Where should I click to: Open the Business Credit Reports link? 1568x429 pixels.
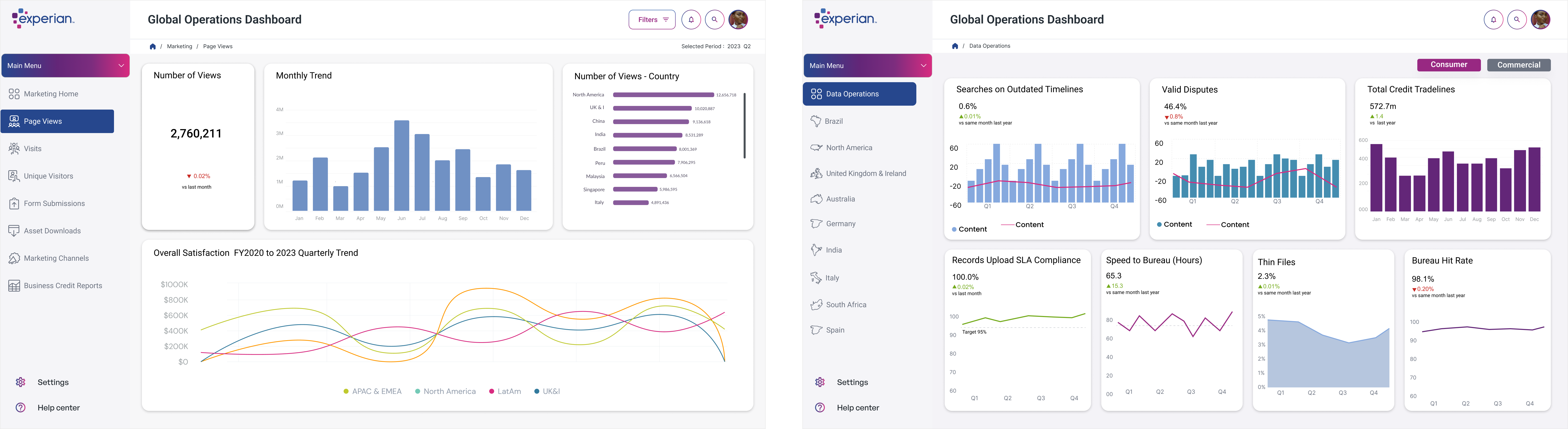tap(63, 285)
